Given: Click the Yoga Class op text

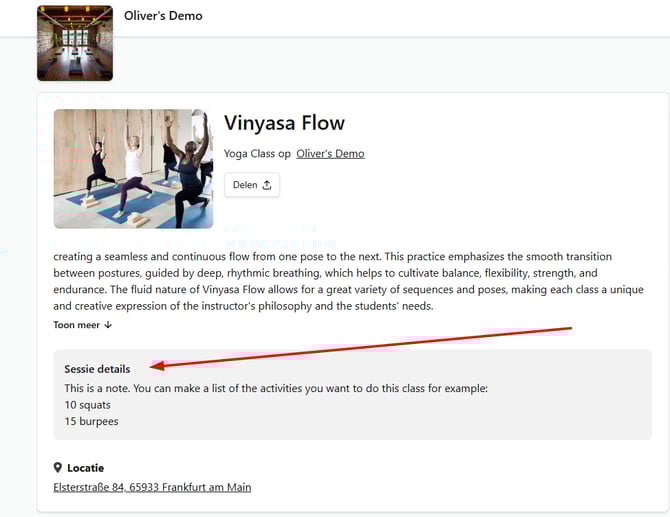Looking at the screenshot, I should tap(258, 153).
